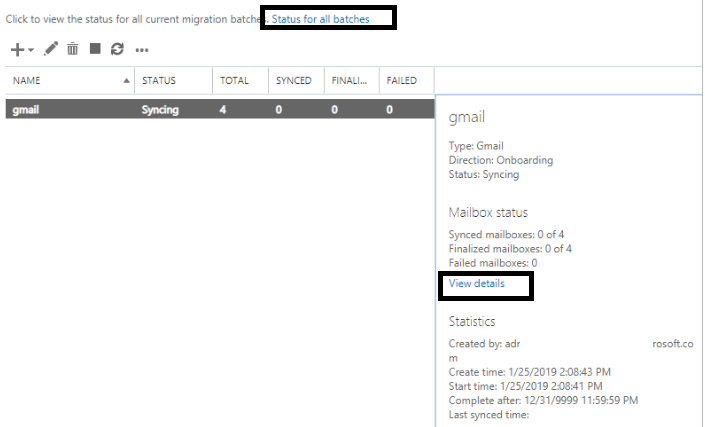This screenshot has width=705, height=427.
Task: Click the Failed mailboxes: 0 text
Action: point(493,263)
